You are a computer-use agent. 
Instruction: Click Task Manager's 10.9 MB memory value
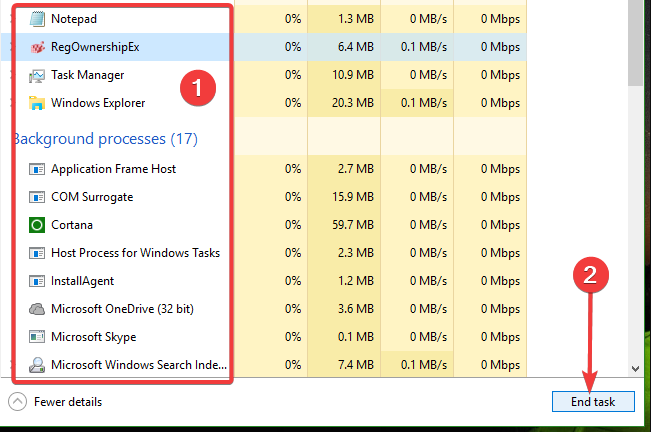[x=353, y=75]
